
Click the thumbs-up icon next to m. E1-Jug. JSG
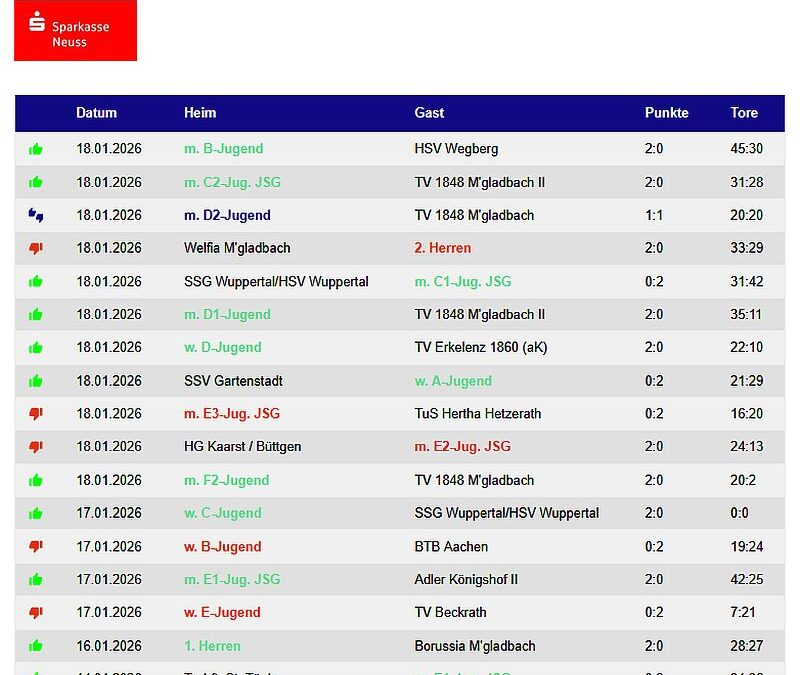[36, 579]
